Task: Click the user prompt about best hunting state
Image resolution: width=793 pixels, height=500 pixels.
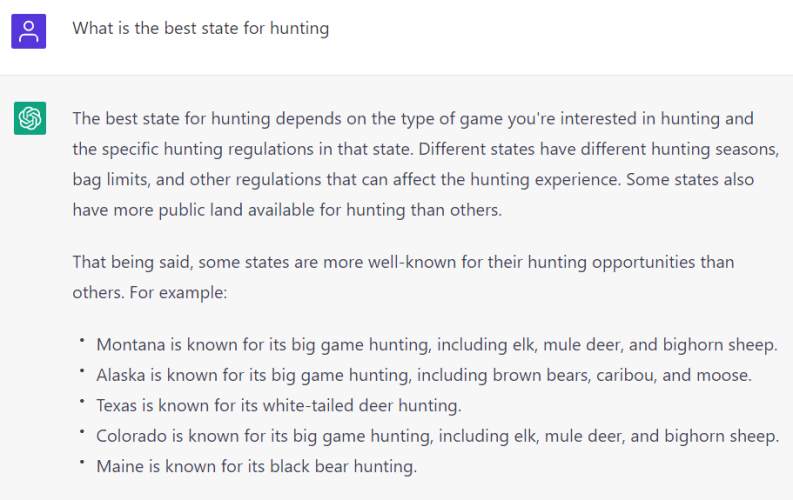Action: (200, 28)
